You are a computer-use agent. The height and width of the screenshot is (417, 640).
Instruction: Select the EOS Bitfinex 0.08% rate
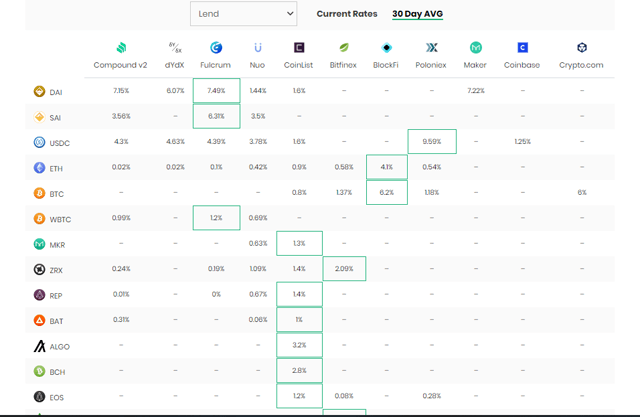(344, 396)
